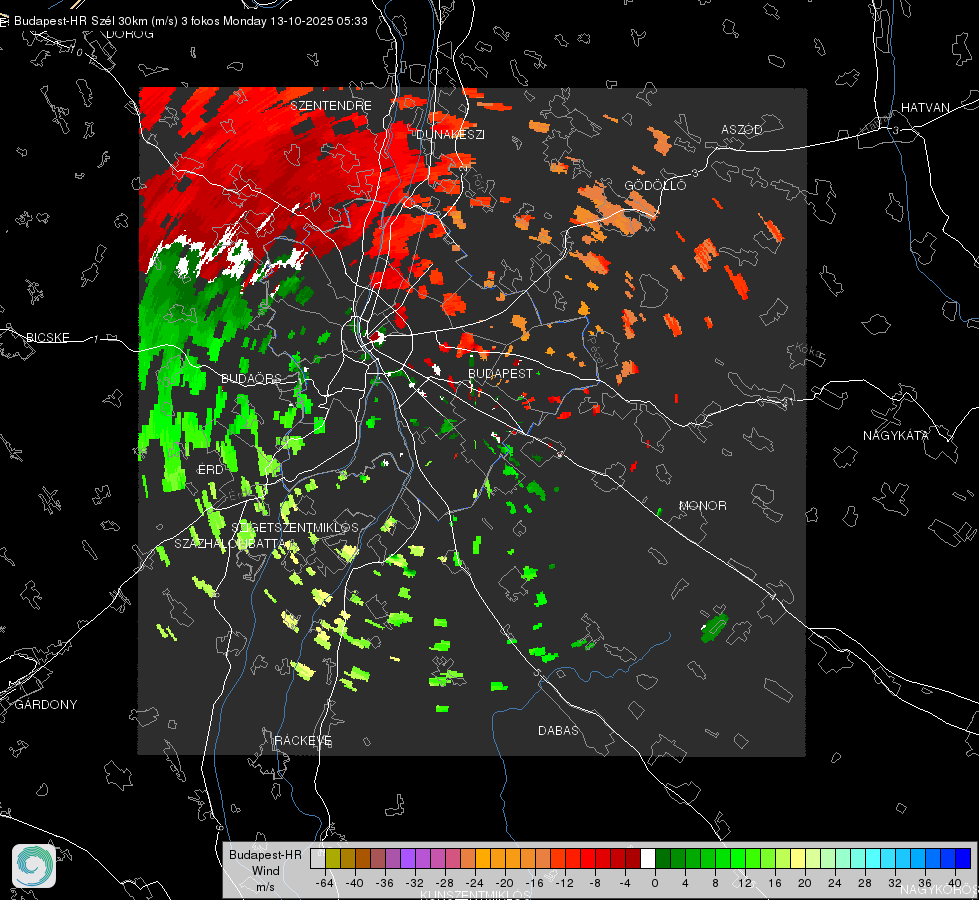Click the 'SZAZHALOMBATTA' map label

click(232, 543)
